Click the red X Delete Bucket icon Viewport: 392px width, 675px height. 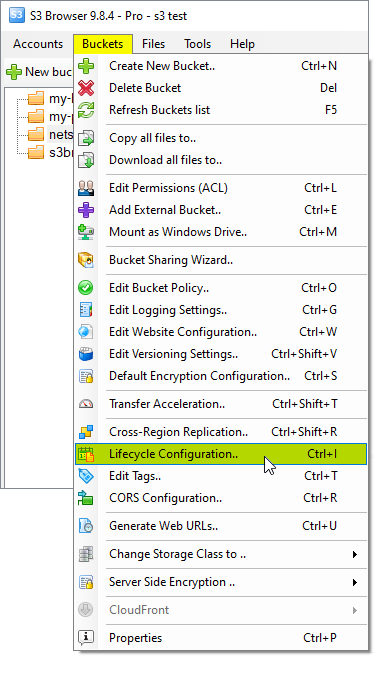click(86, 88)
